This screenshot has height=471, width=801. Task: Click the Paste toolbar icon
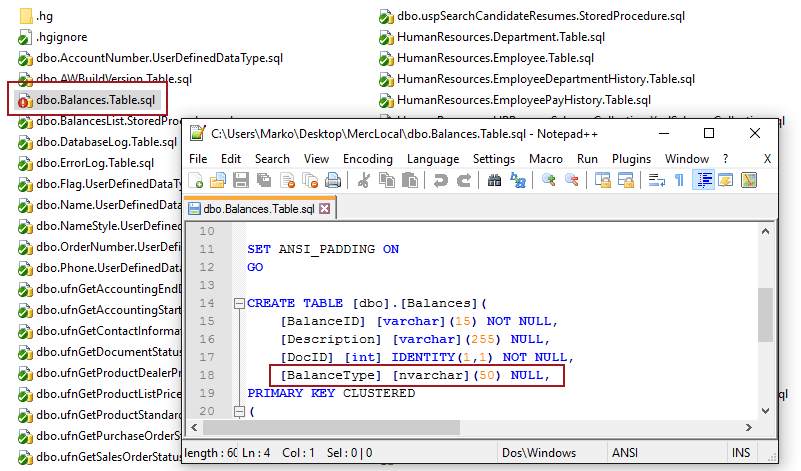coord(410,180)
